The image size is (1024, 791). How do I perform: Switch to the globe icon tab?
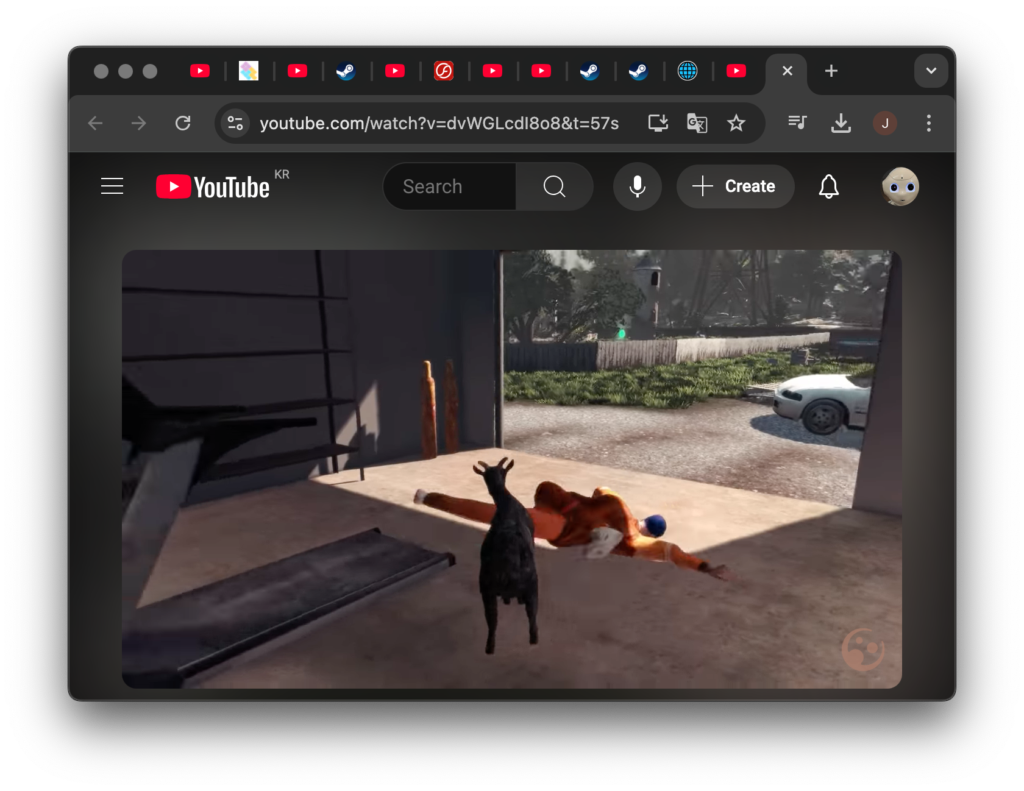click(x=687, y=71)
